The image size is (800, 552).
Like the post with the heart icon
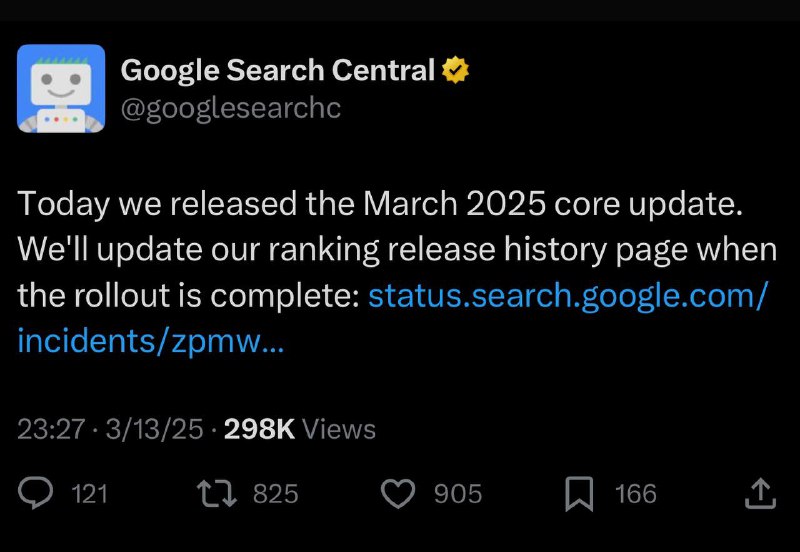pos(398,494)
